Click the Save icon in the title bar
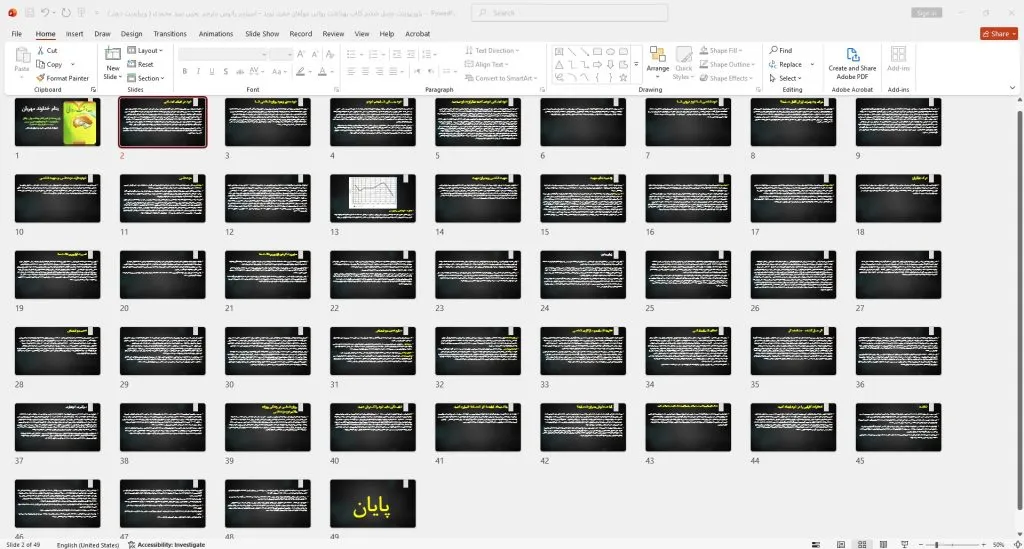The height and width of the screenshot is (549, 1024). 29,12
